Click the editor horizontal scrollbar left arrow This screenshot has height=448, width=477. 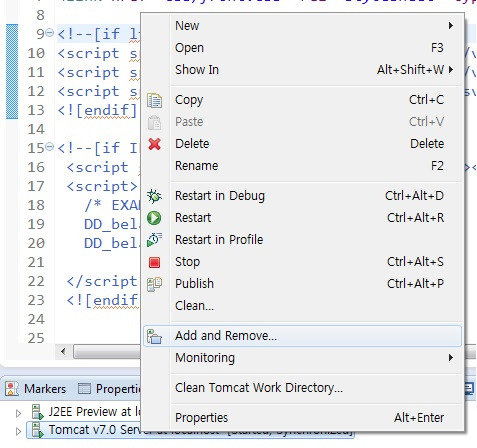click(63, 351)
